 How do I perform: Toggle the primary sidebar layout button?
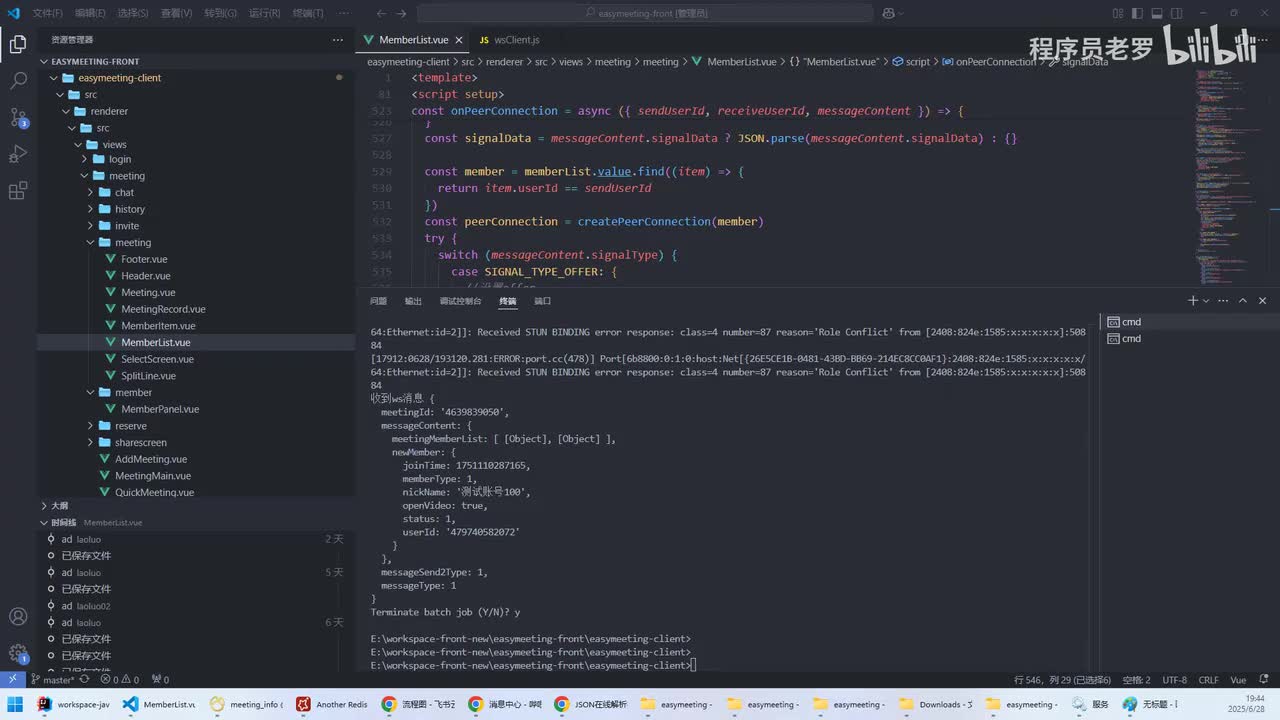pos(1136,13)
